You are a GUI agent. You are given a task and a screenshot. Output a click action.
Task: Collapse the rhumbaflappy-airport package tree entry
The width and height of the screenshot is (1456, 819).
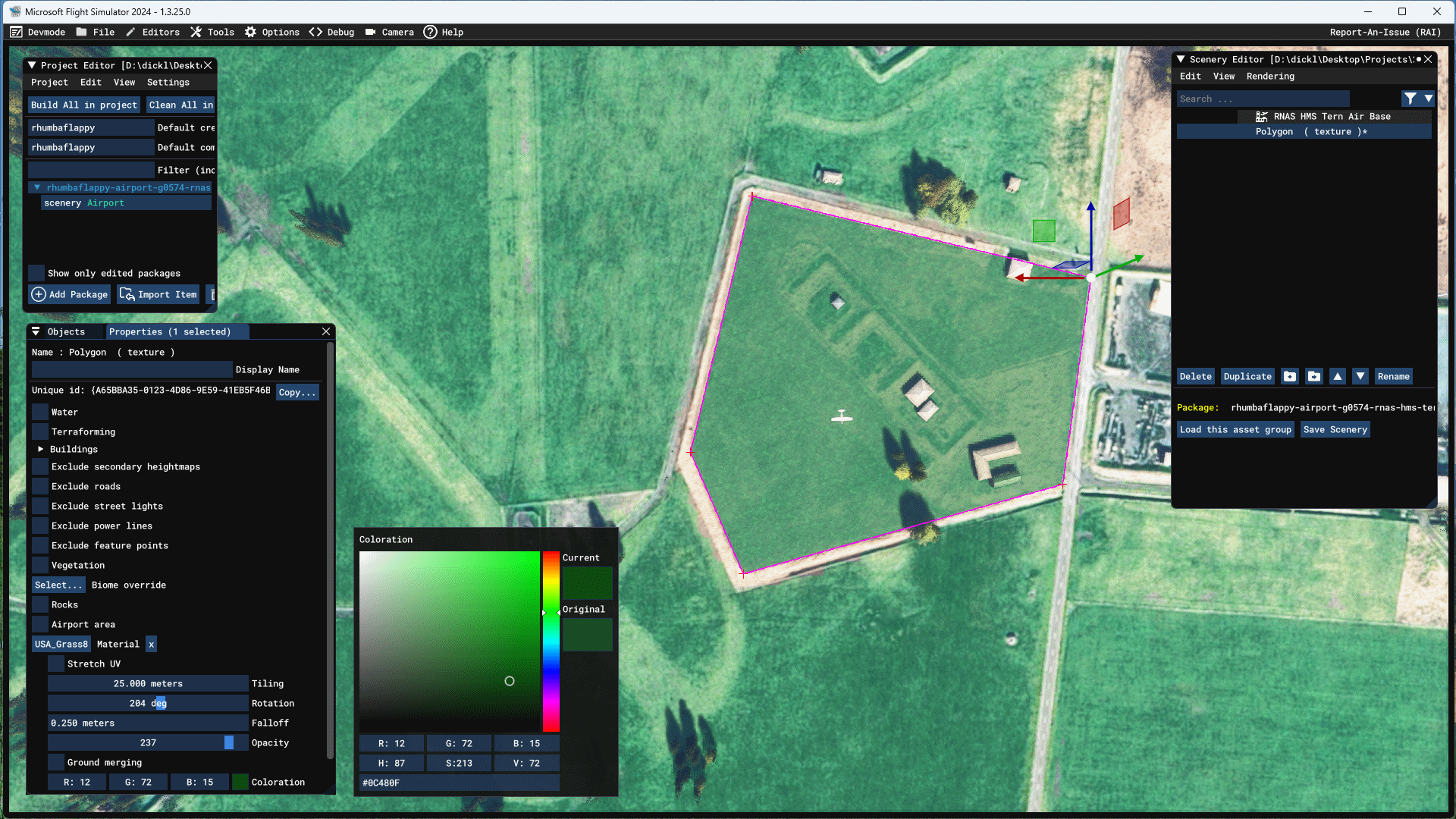(x=38, y=187)
